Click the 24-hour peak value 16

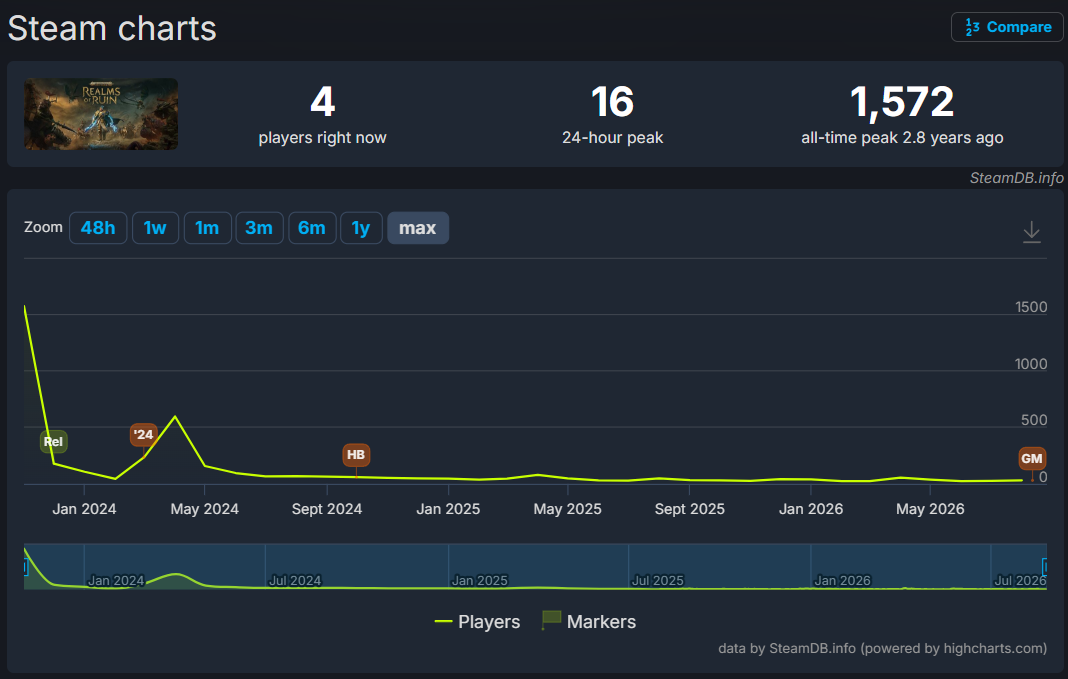pos(612,102)
